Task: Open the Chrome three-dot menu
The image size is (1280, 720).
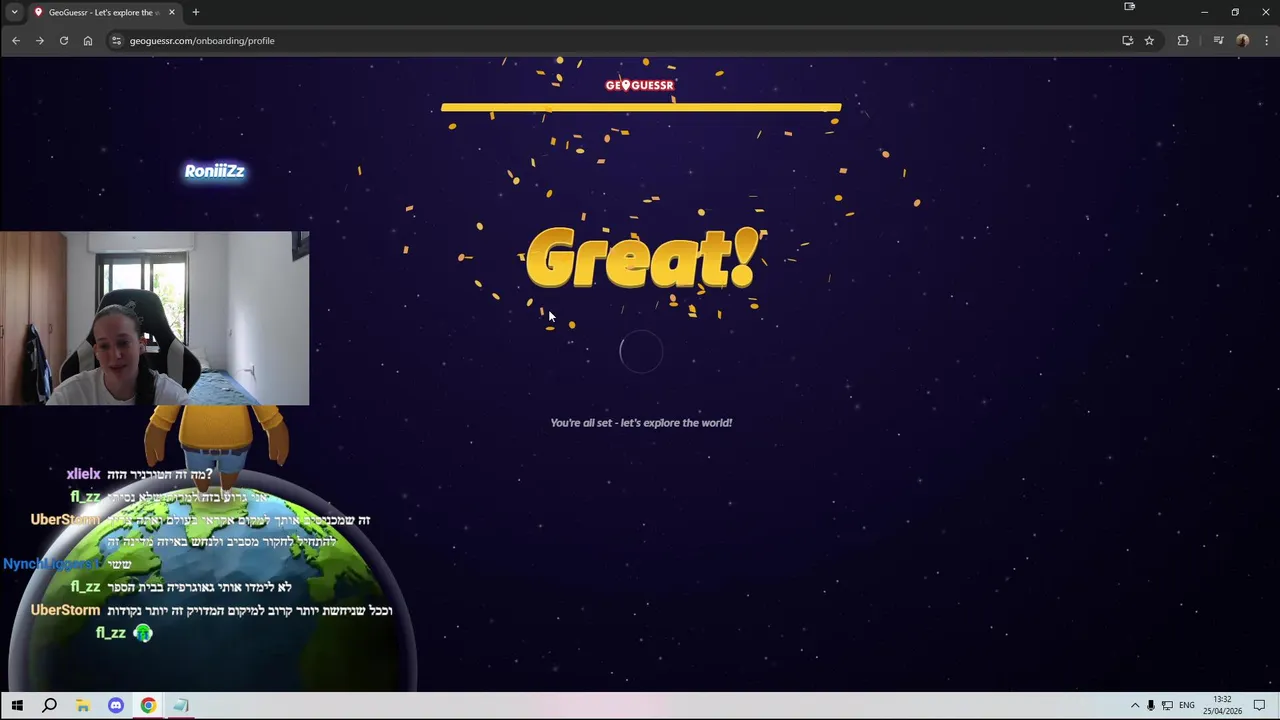Action: pyautogui.click(x=1266, y=41)
